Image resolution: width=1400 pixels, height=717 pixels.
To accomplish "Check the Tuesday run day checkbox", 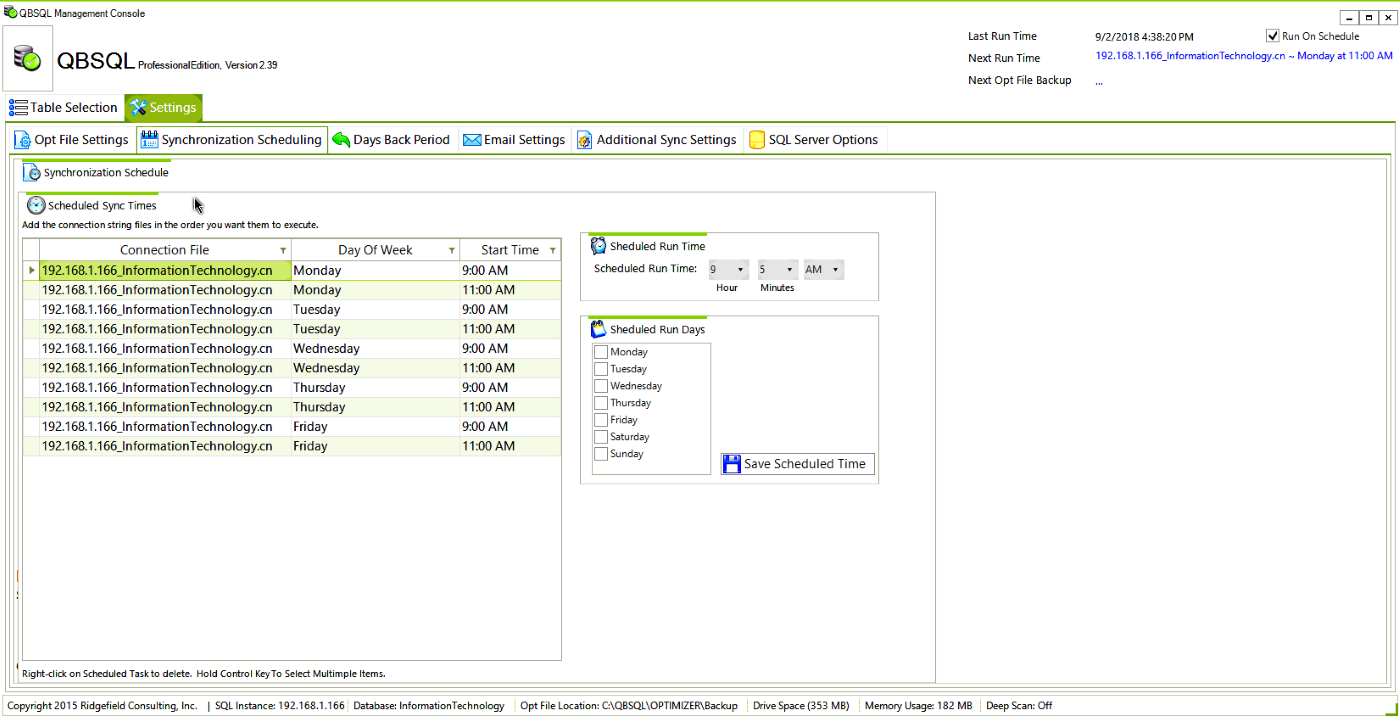I will tap(601, 369).
